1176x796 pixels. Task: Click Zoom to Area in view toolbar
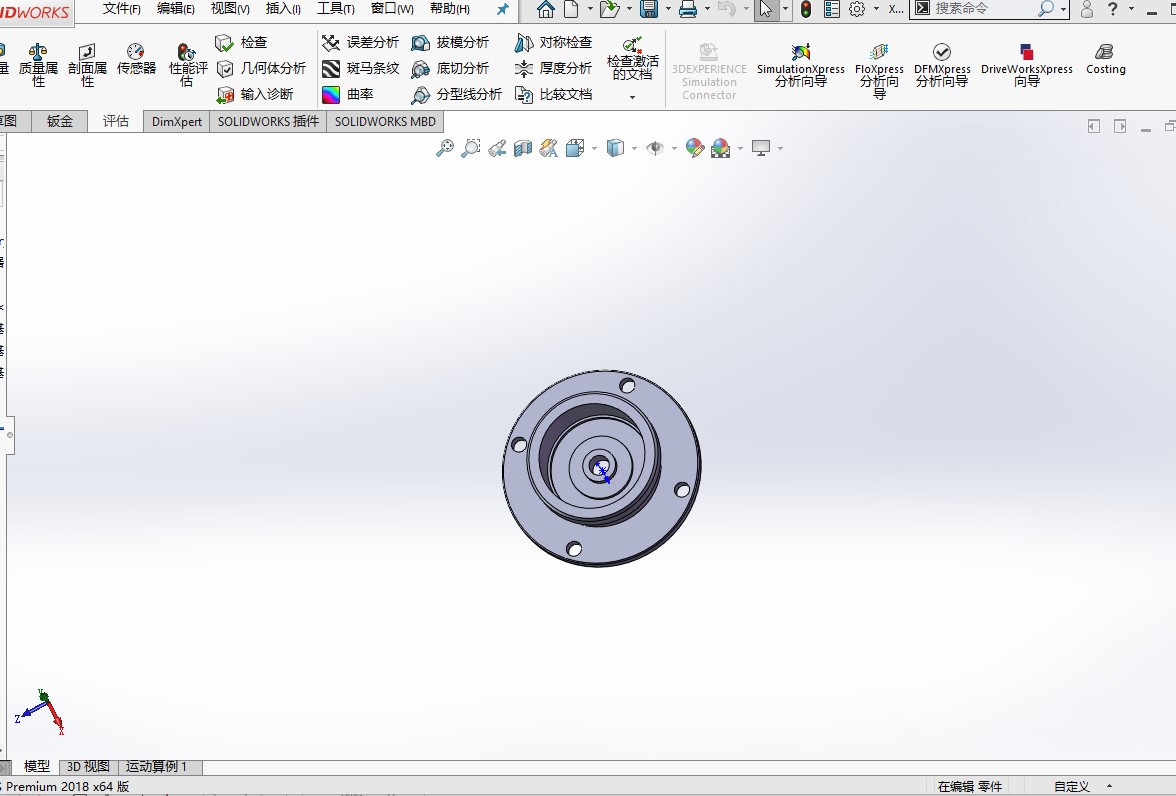[470, 148]
